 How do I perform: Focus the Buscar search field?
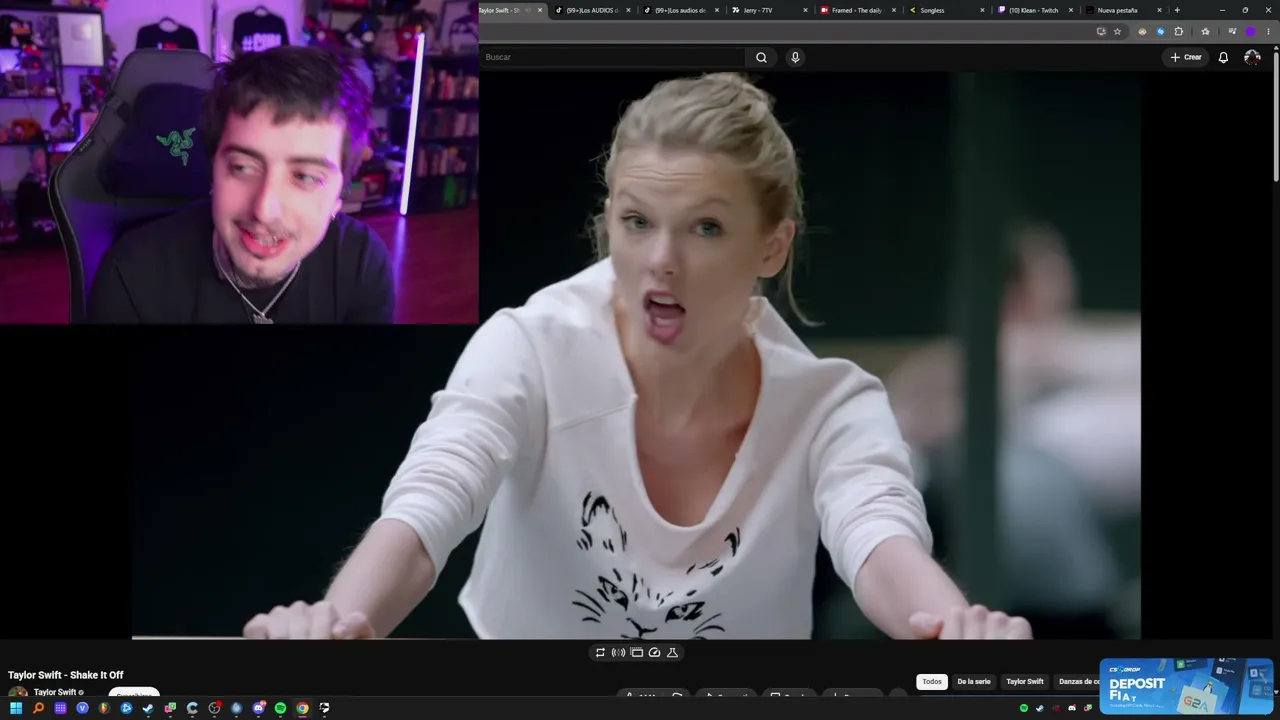613,57
